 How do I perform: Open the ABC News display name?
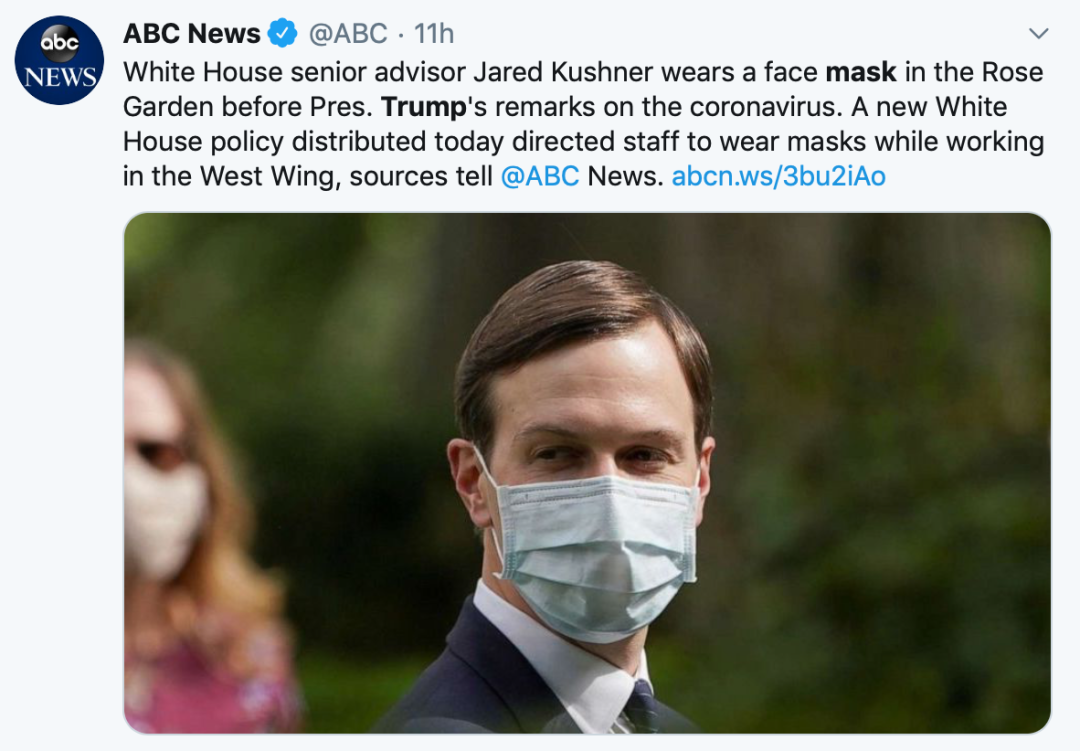pyautogui.click(x=191, y=34)
